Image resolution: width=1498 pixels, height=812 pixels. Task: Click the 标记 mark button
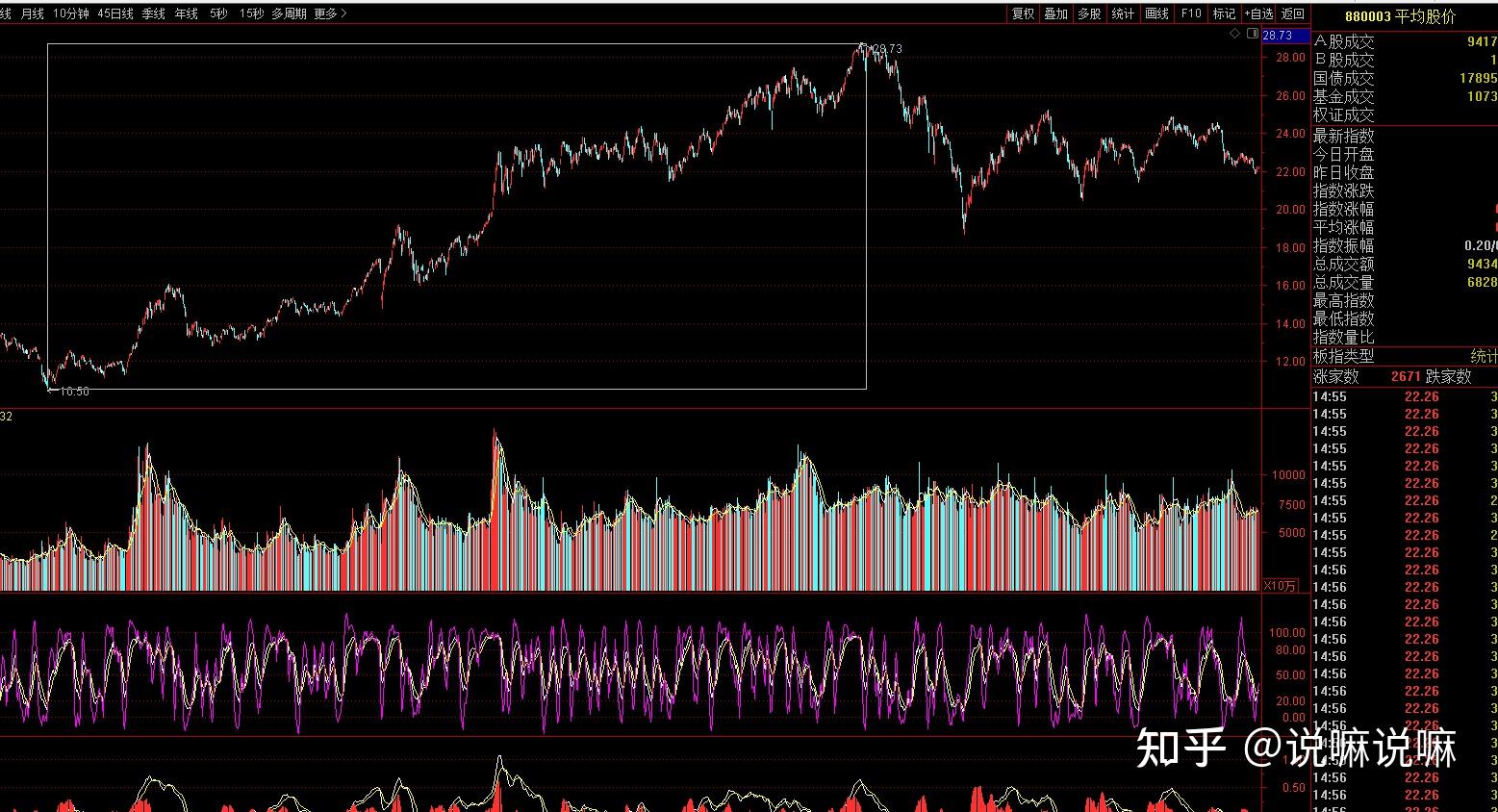point(1224,13)
